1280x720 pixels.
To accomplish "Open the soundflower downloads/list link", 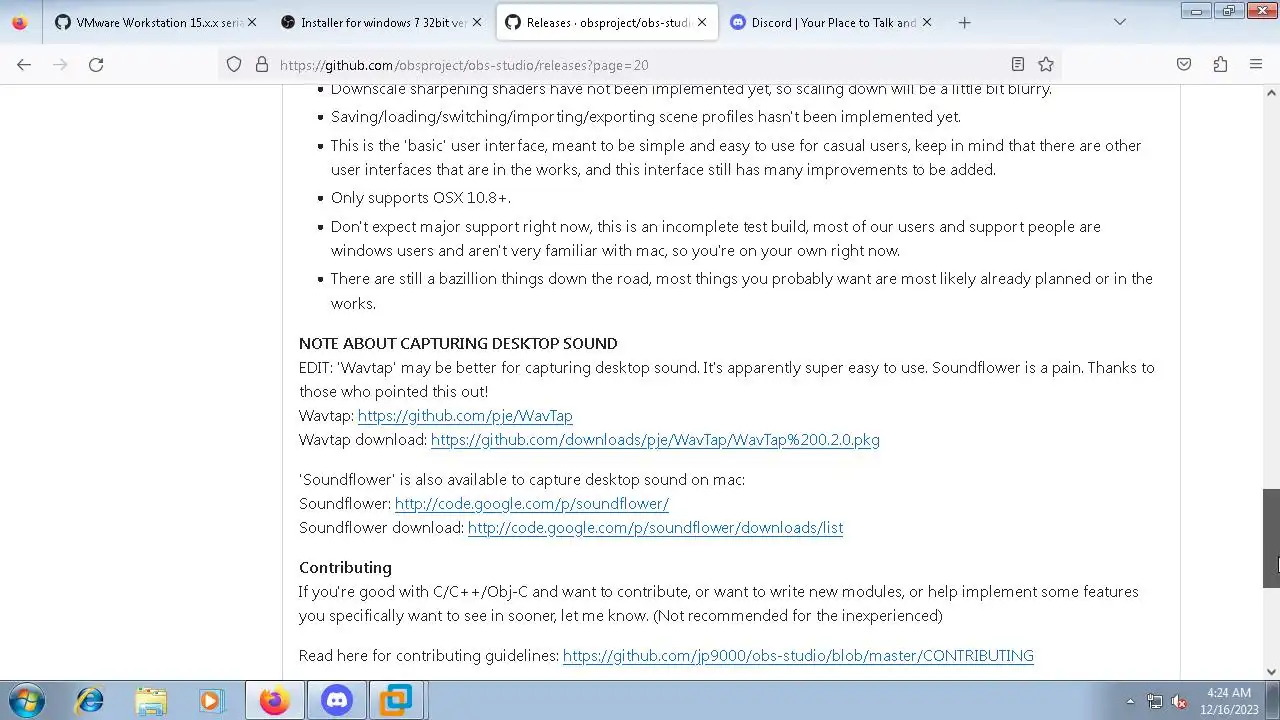I will [x=655, y=527].
